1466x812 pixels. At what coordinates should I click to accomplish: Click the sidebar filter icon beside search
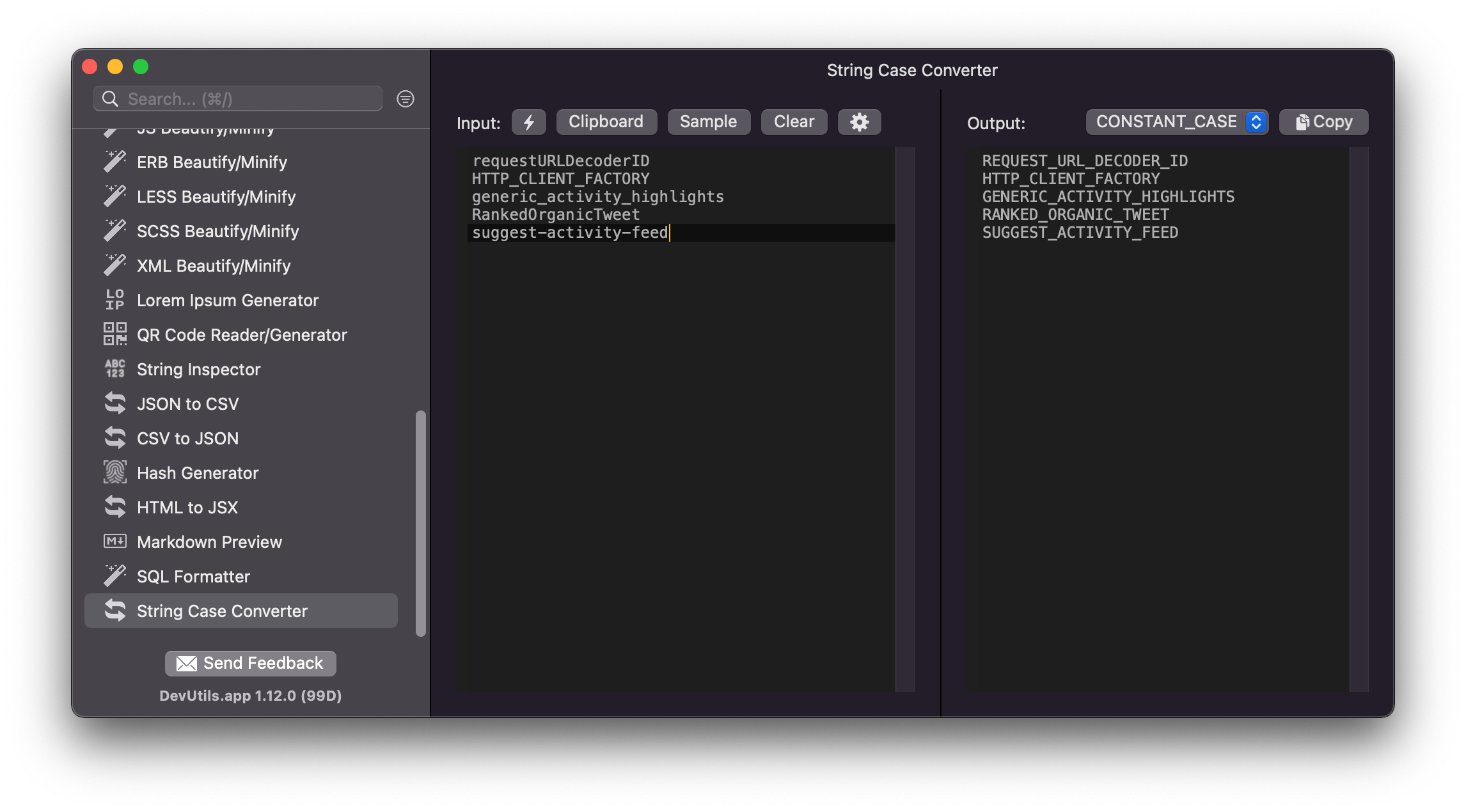click(x=405, y=98)
